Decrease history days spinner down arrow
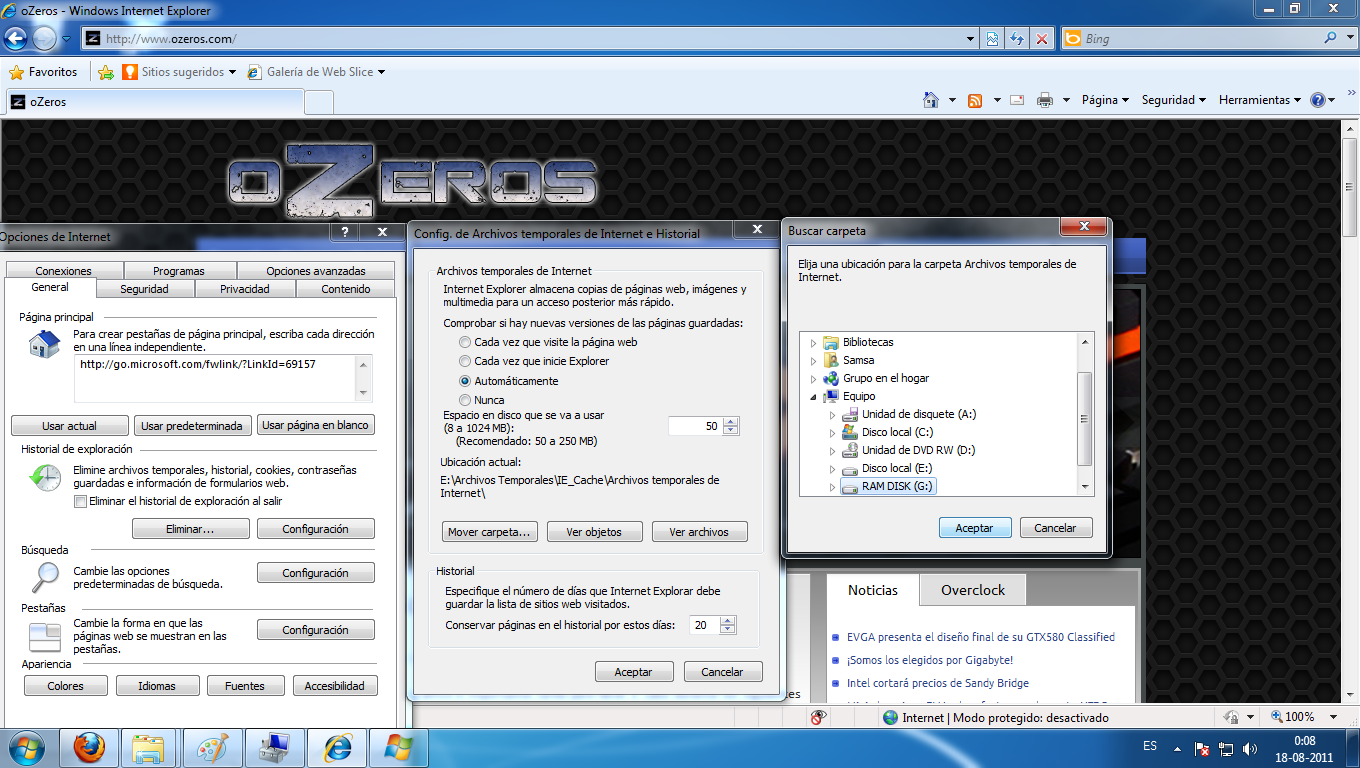1360x768 pixels. (727, 630)
